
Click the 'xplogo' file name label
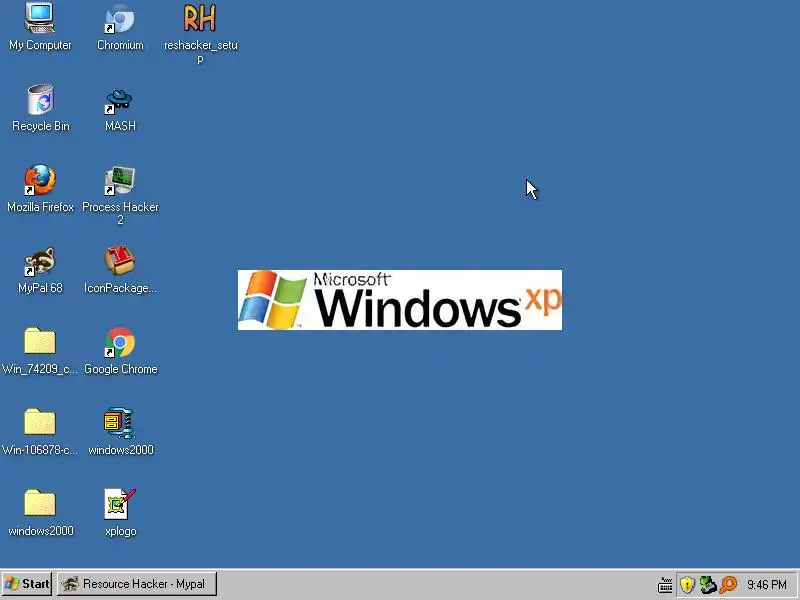point(120,531)
